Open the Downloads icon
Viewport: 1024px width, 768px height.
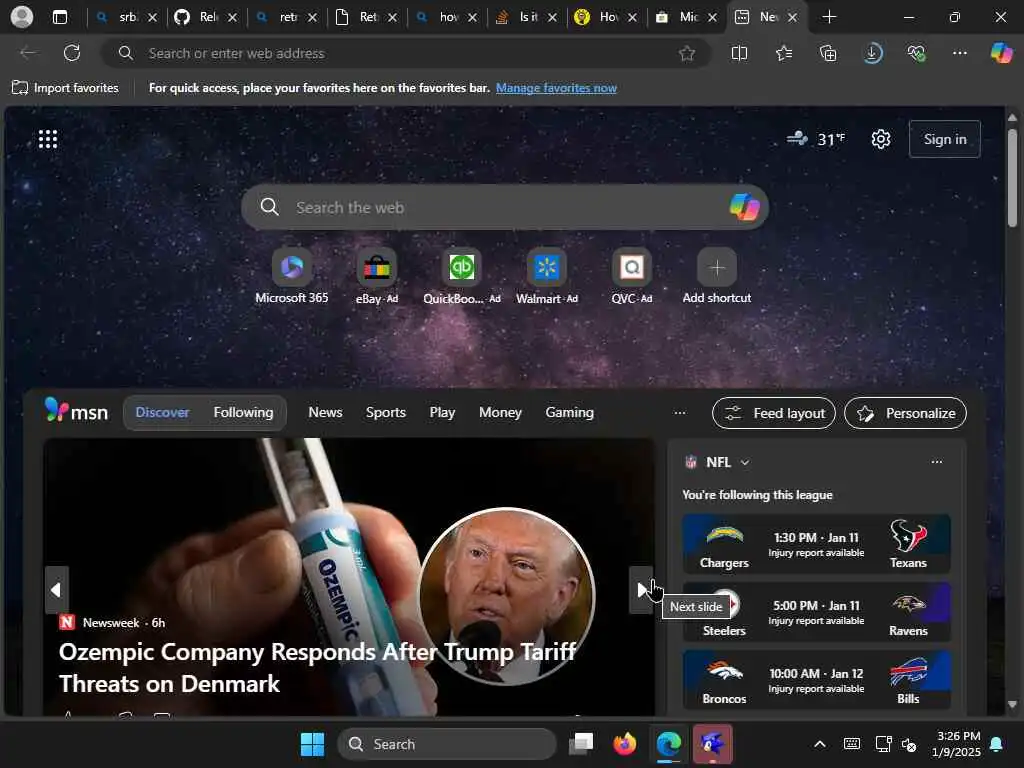(x=872, y=54)
